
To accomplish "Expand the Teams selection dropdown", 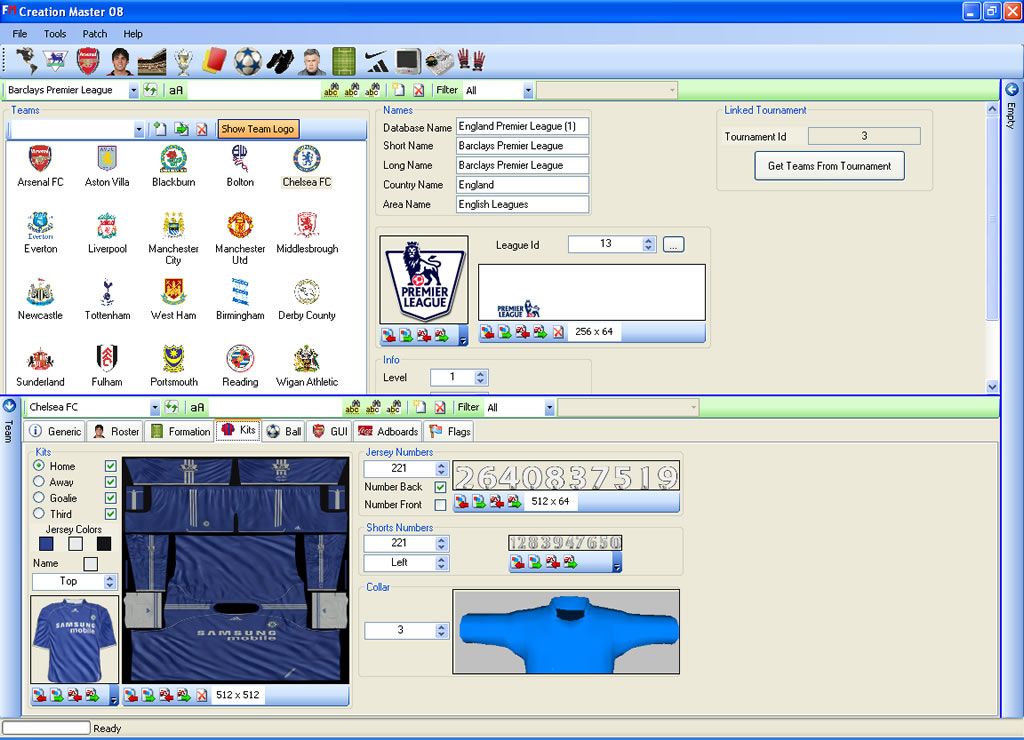I will point(138,130).
